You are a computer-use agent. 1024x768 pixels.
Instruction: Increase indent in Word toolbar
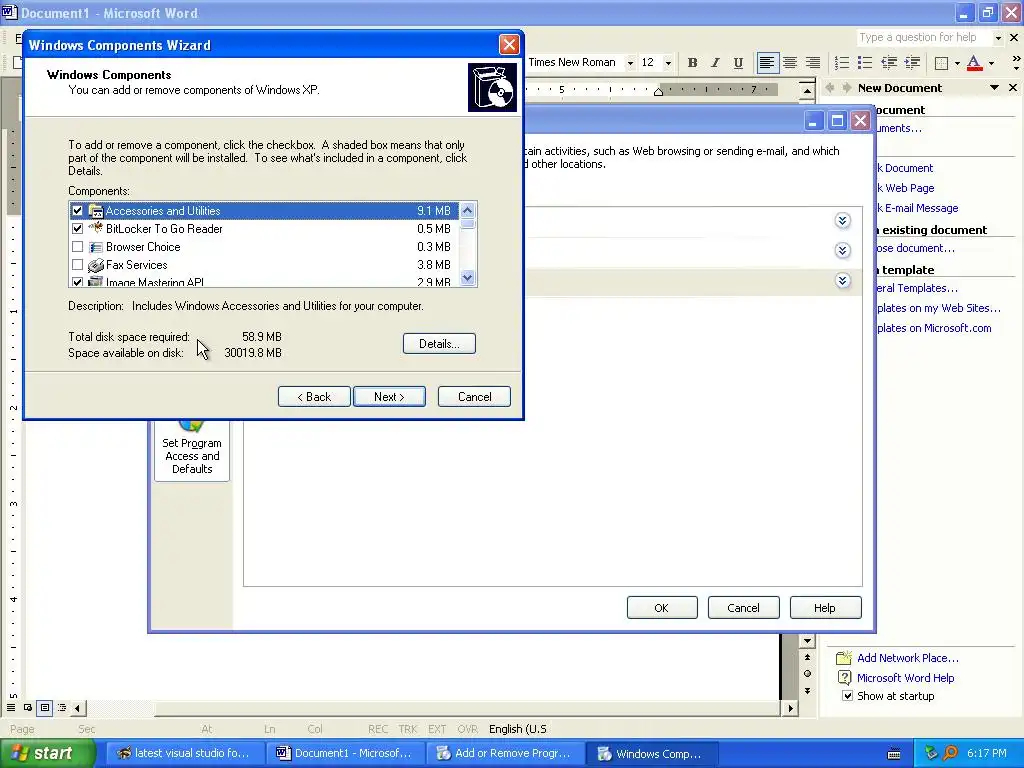pos(912,63)
